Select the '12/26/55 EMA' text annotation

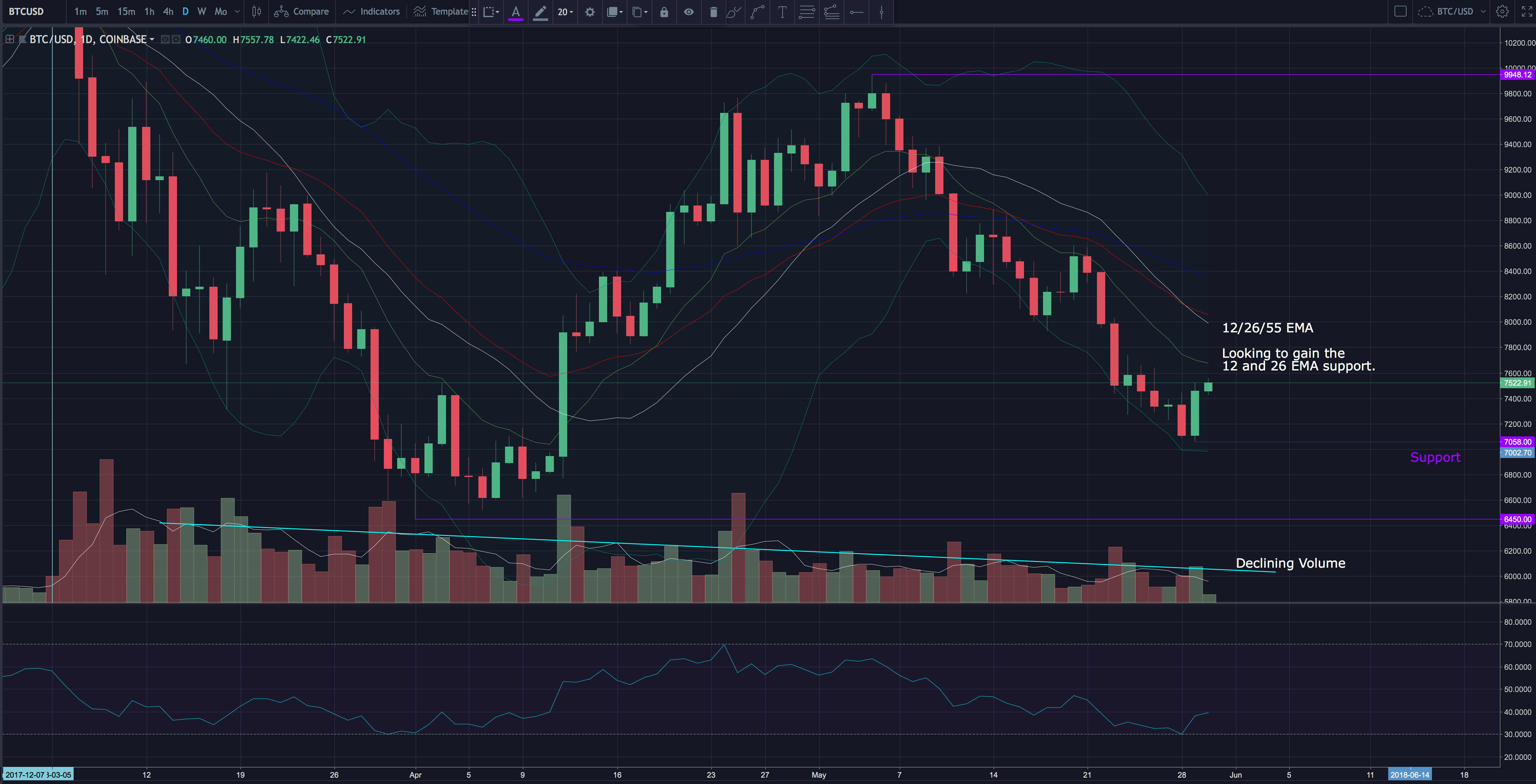click(1268, 328)
